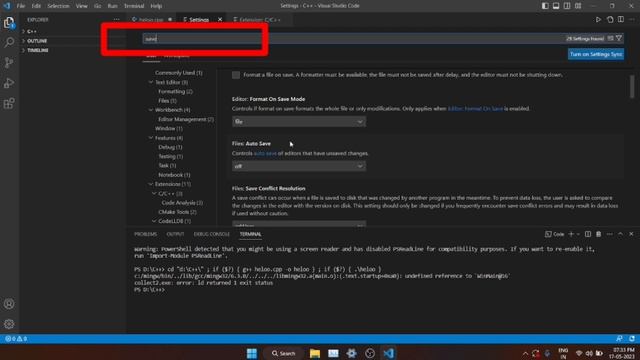The width and height of the screenshot is (640, 360).
Task: Switch to the OUTPUT panel tab
Action: tap(175, 234)
